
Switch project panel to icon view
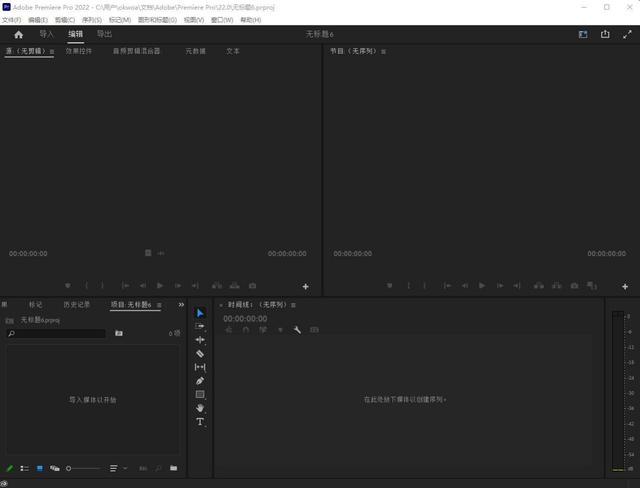tap(40, 468)
